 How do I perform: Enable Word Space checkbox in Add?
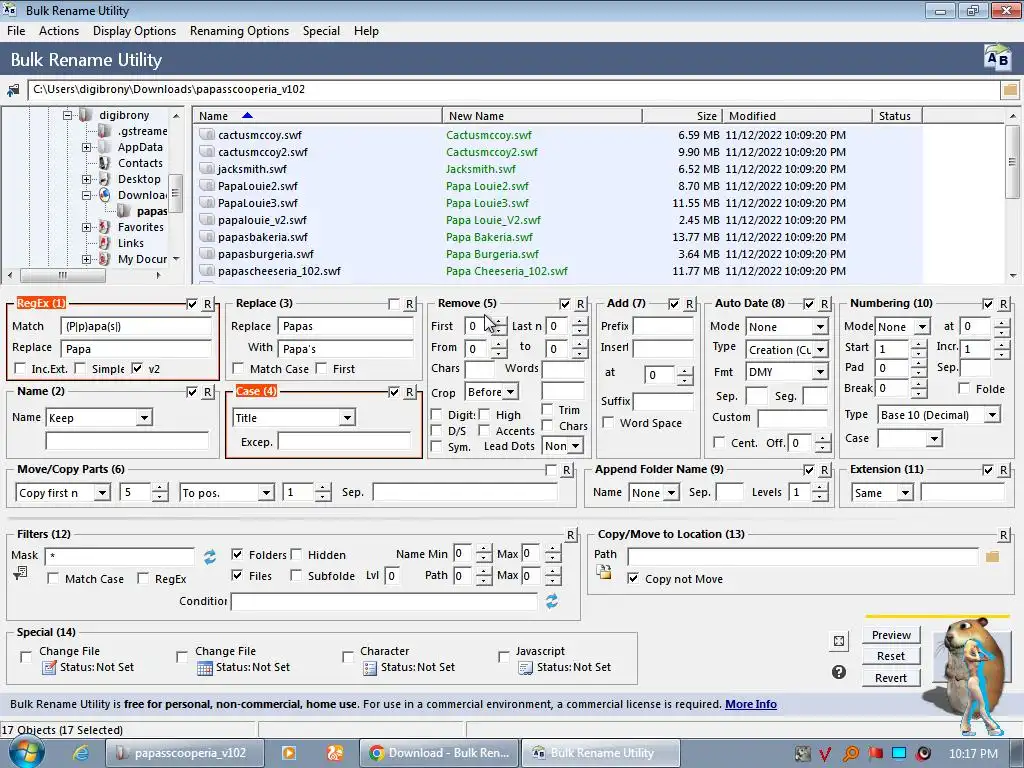point(608,423)
